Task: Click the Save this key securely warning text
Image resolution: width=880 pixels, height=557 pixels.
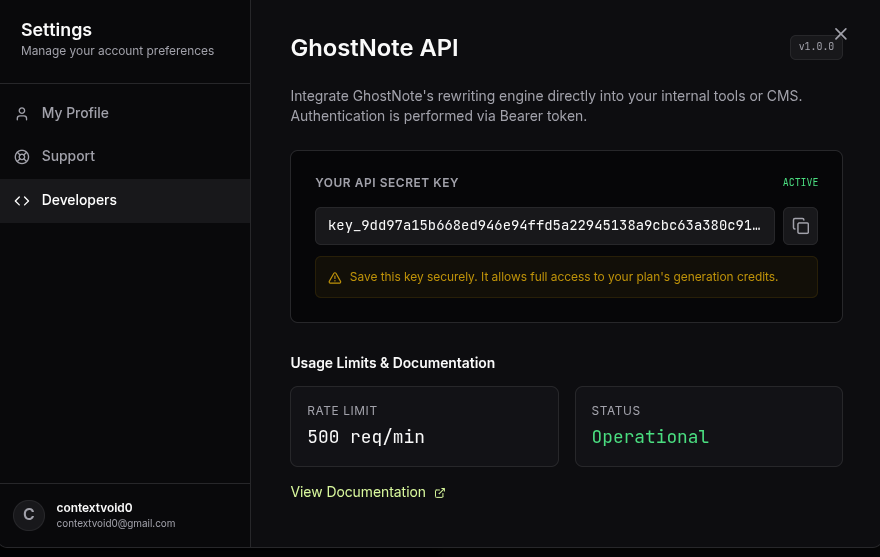Action: coord(563,277)
